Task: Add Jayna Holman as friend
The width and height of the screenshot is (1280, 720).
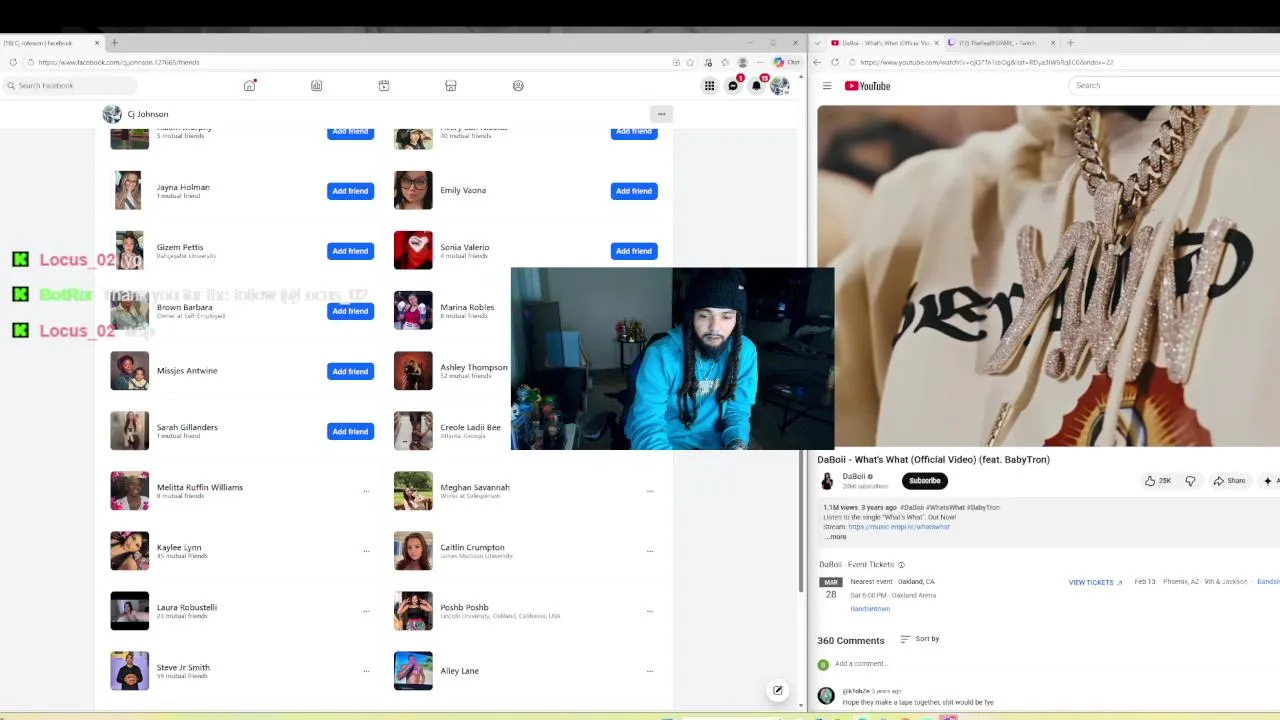Action: pyautogui.click(x=350, y=191)
